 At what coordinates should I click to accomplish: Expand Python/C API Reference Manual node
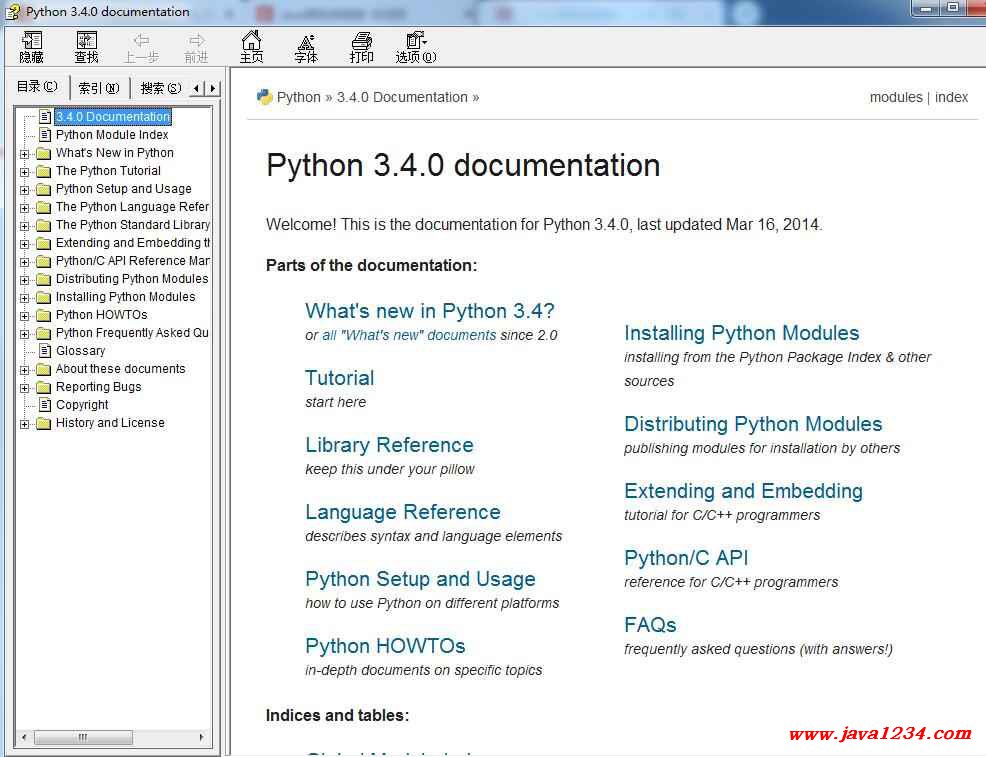coord(25,262)
